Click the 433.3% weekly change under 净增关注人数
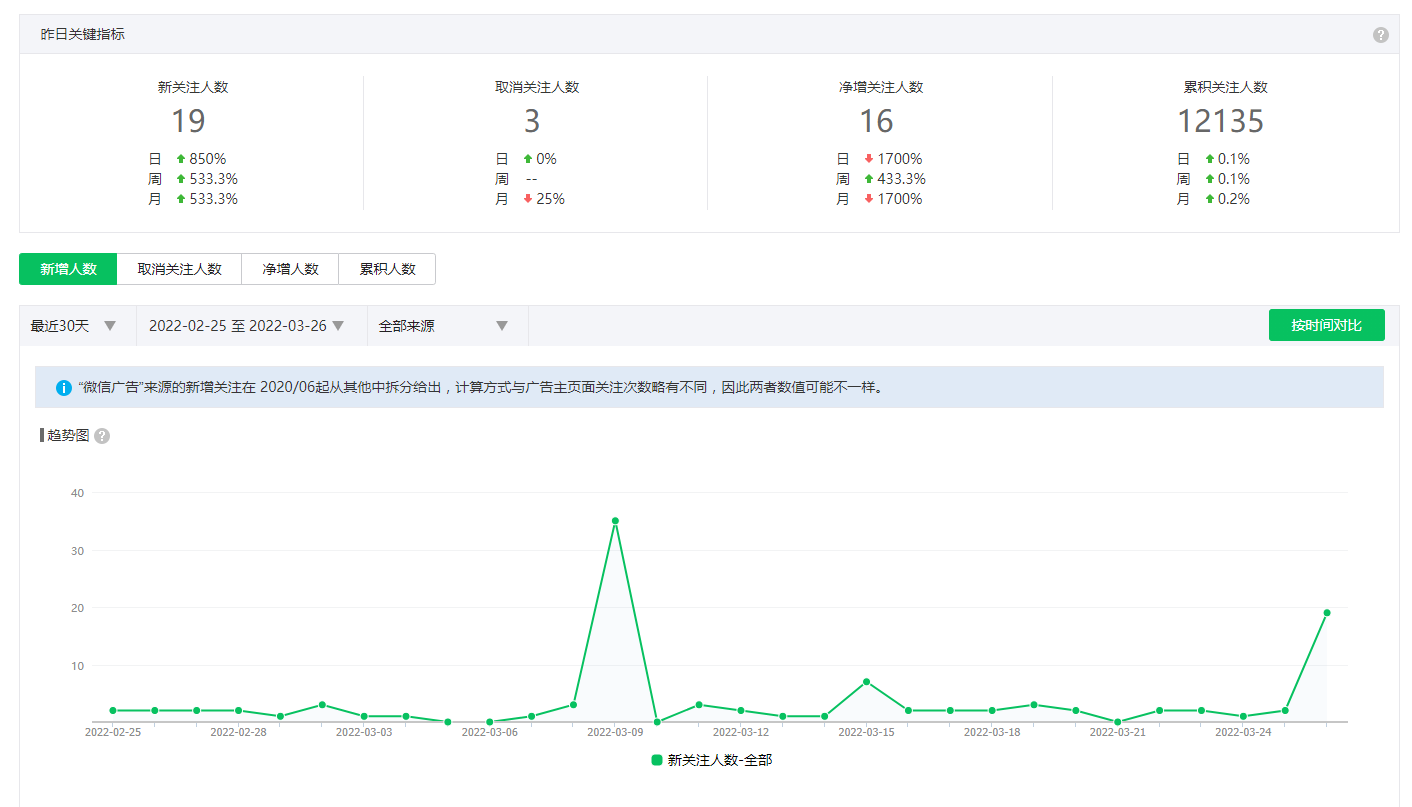The image size is (1412, 807). (902, 179)
